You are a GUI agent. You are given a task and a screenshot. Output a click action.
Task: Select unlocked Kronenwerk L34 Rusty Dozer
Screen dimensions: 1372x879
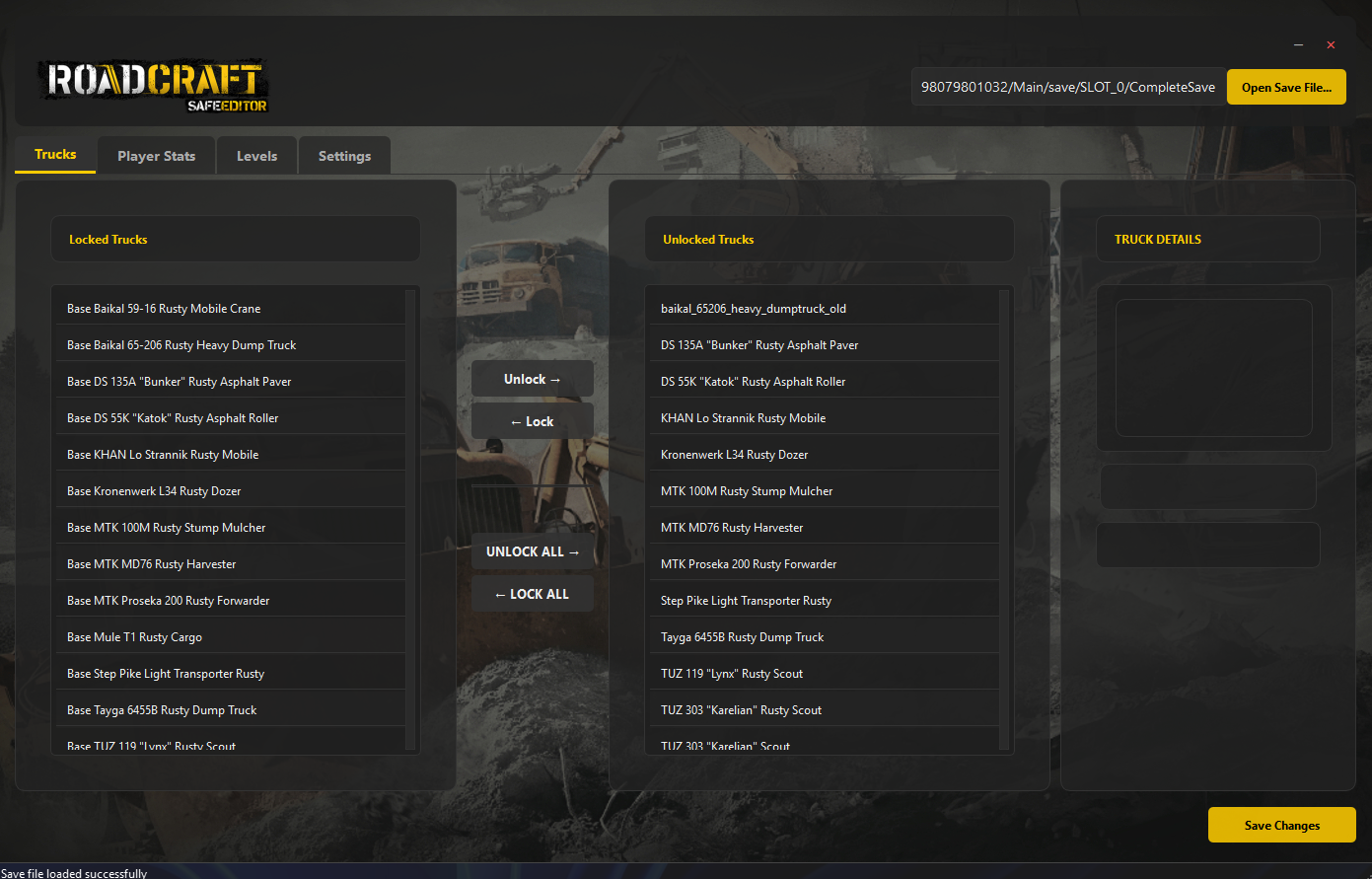click(825, 455)
